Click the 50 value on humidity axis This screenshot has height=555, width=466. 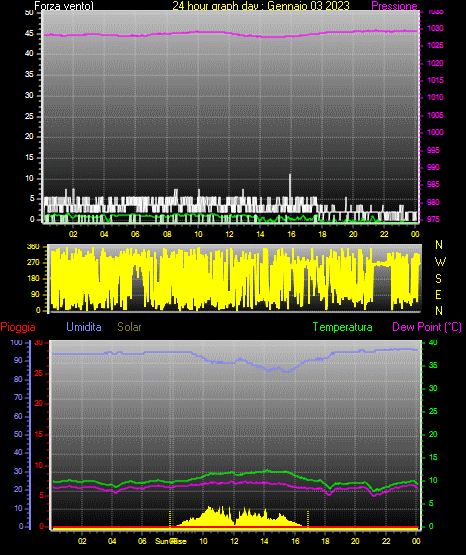(18, 434)
